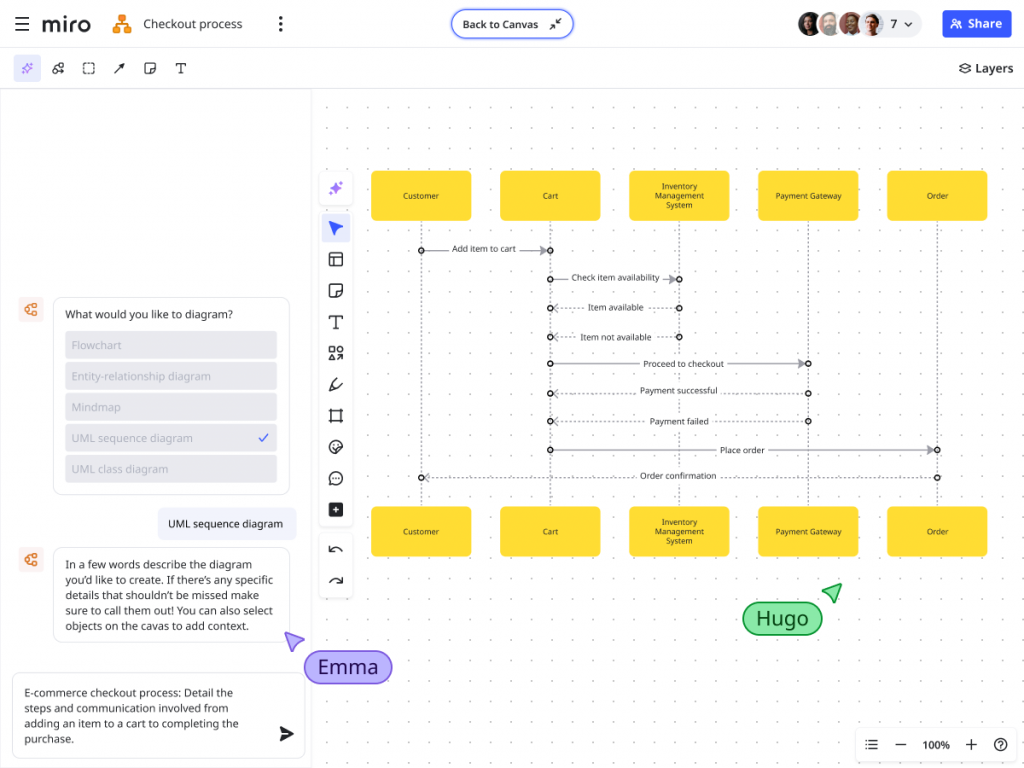Open the Layers panel
The height and width of the screenshot is (768, 1024).
coord(985,68)
